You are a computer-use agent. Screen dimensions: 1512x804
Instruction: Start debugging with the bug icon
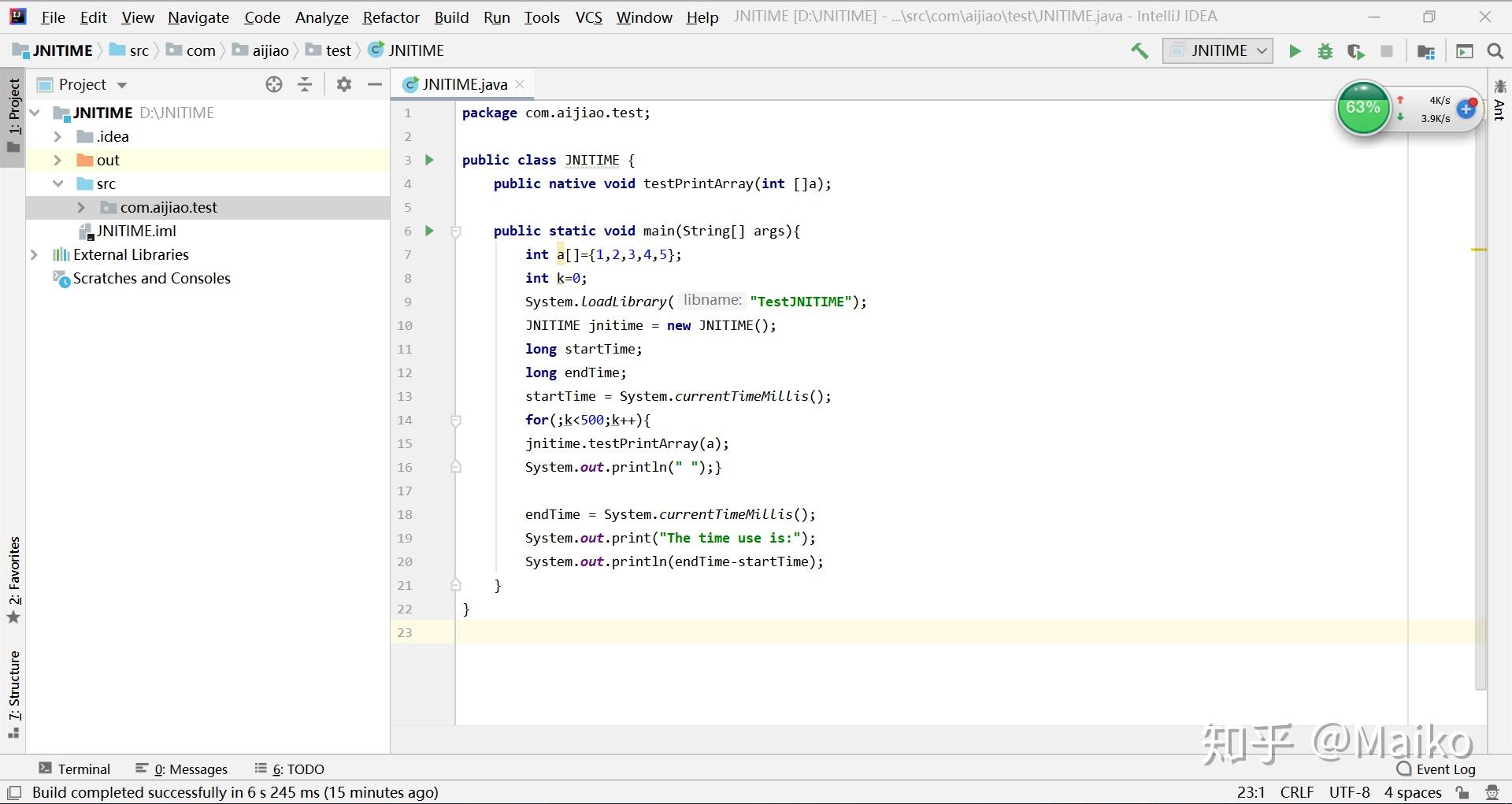(1325, 51)
